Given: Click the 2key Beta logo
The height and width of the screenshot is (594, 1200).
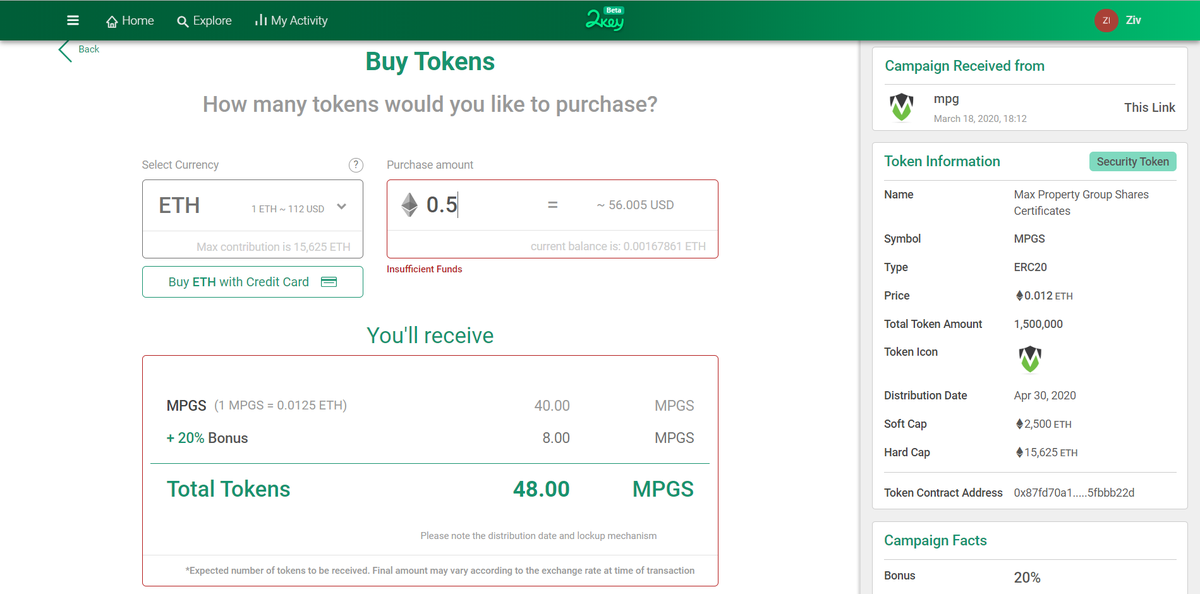Looking at the screenshot, I should coord(605,19).
